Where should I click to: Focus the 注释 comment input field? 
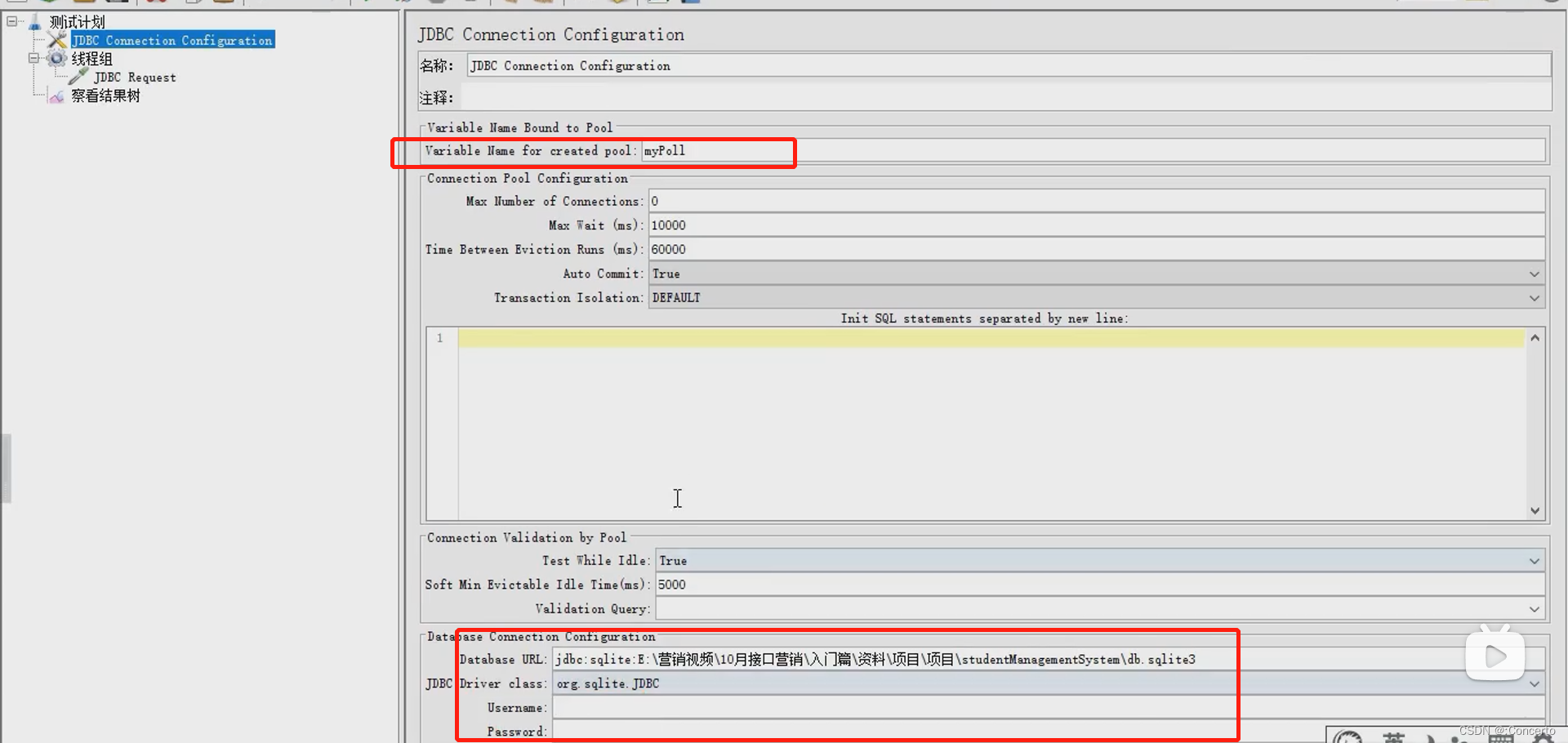click(1005, 98)
